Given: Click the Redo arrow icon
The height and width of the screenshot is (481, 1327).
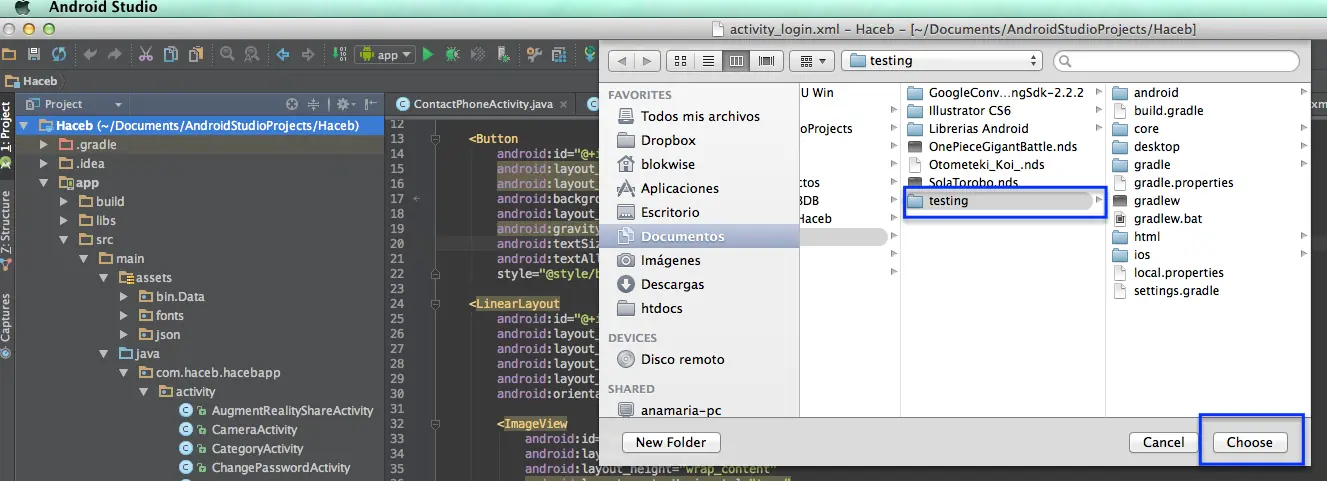Looking at the screenshot, I should click(x=114, y=54).
